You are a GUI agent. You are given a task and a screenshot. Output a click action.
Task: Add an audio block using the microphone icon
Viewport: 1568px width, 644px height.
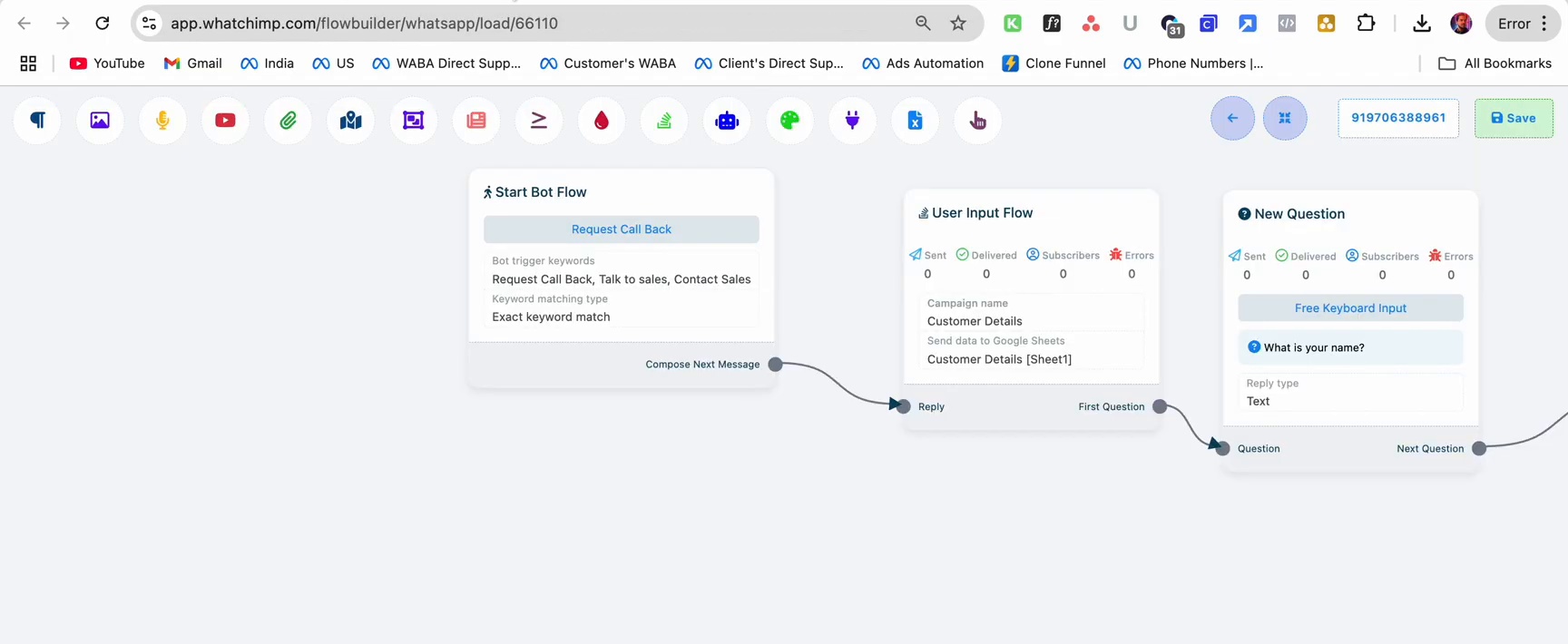point(162,120)
